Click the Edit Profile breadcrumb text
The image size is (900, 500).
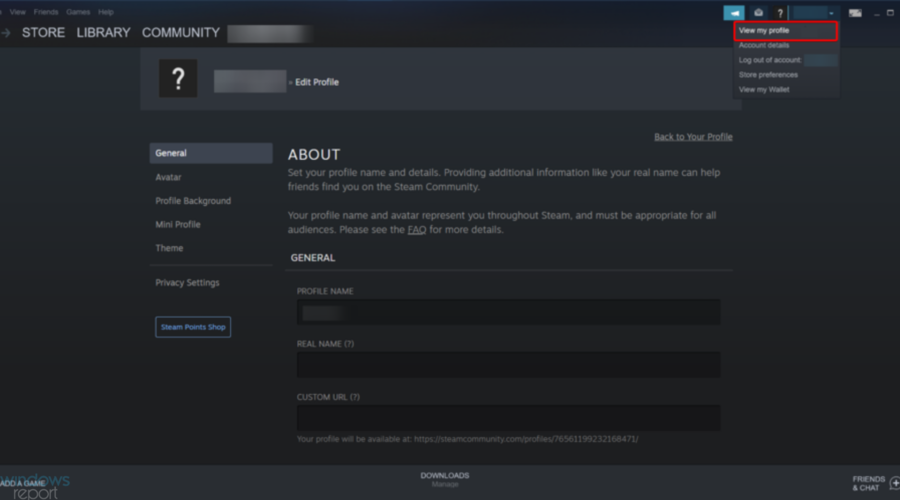tap(317, 82)
